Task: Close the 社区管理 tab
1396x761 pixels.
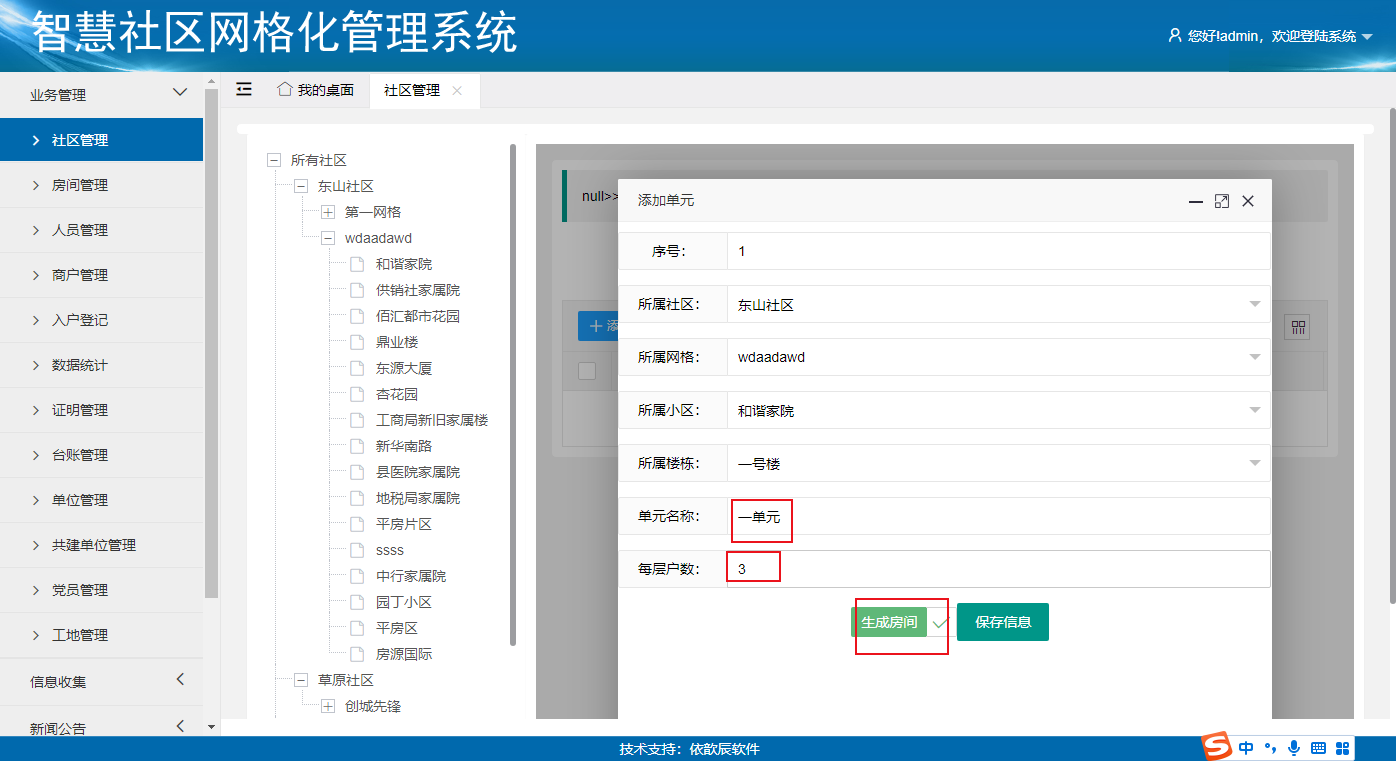Action: [x=457, y=90]
